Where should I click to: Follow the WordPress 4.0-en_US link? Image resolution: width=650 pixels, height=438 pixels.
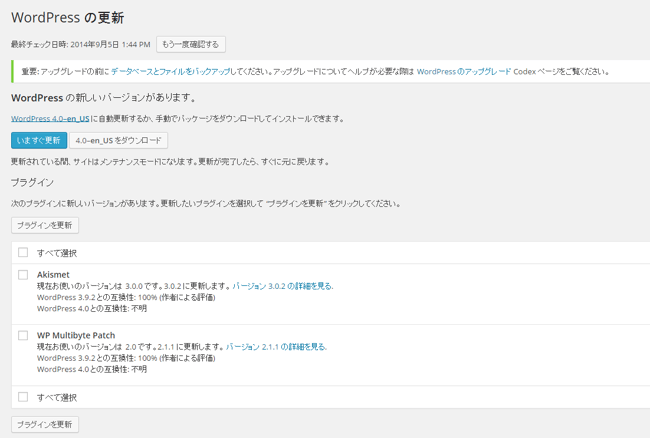click(x=50, y=119)
